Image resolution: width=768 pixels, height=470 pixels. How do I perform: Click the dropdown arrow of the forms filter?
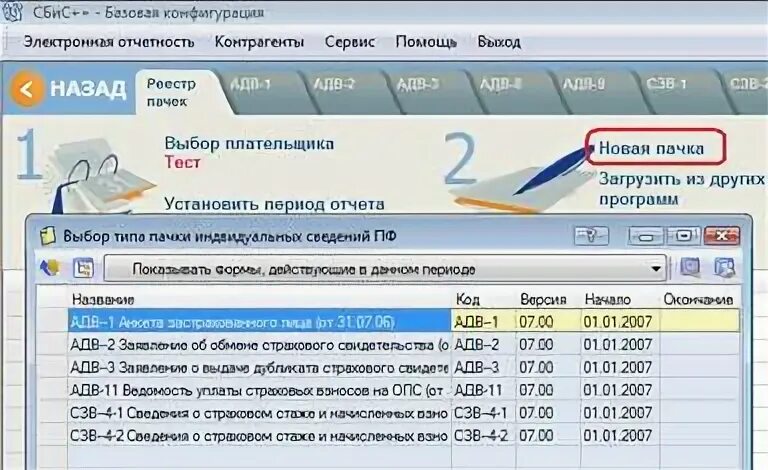coord(655,269)
